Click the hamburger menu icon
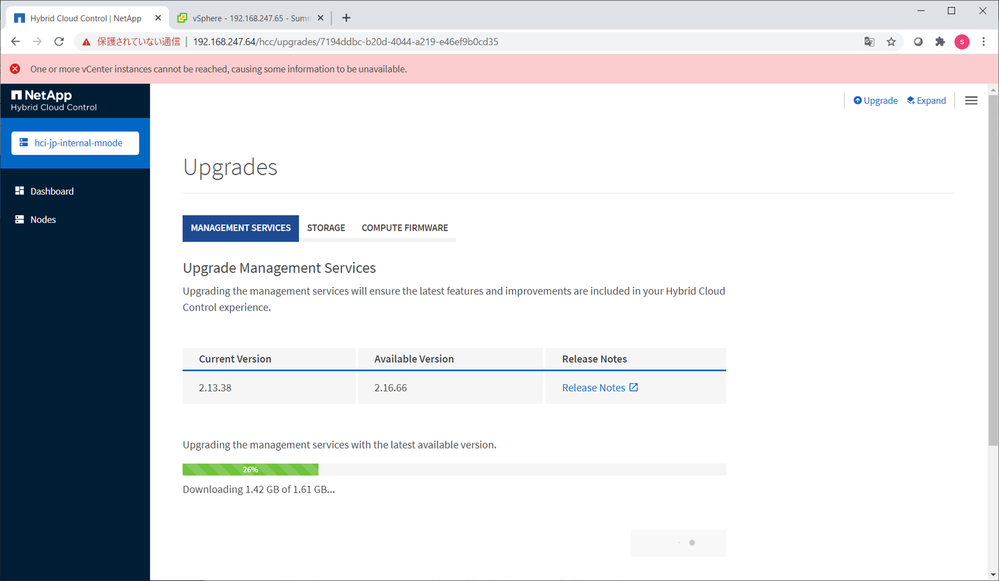 click(x=971, y=101)
